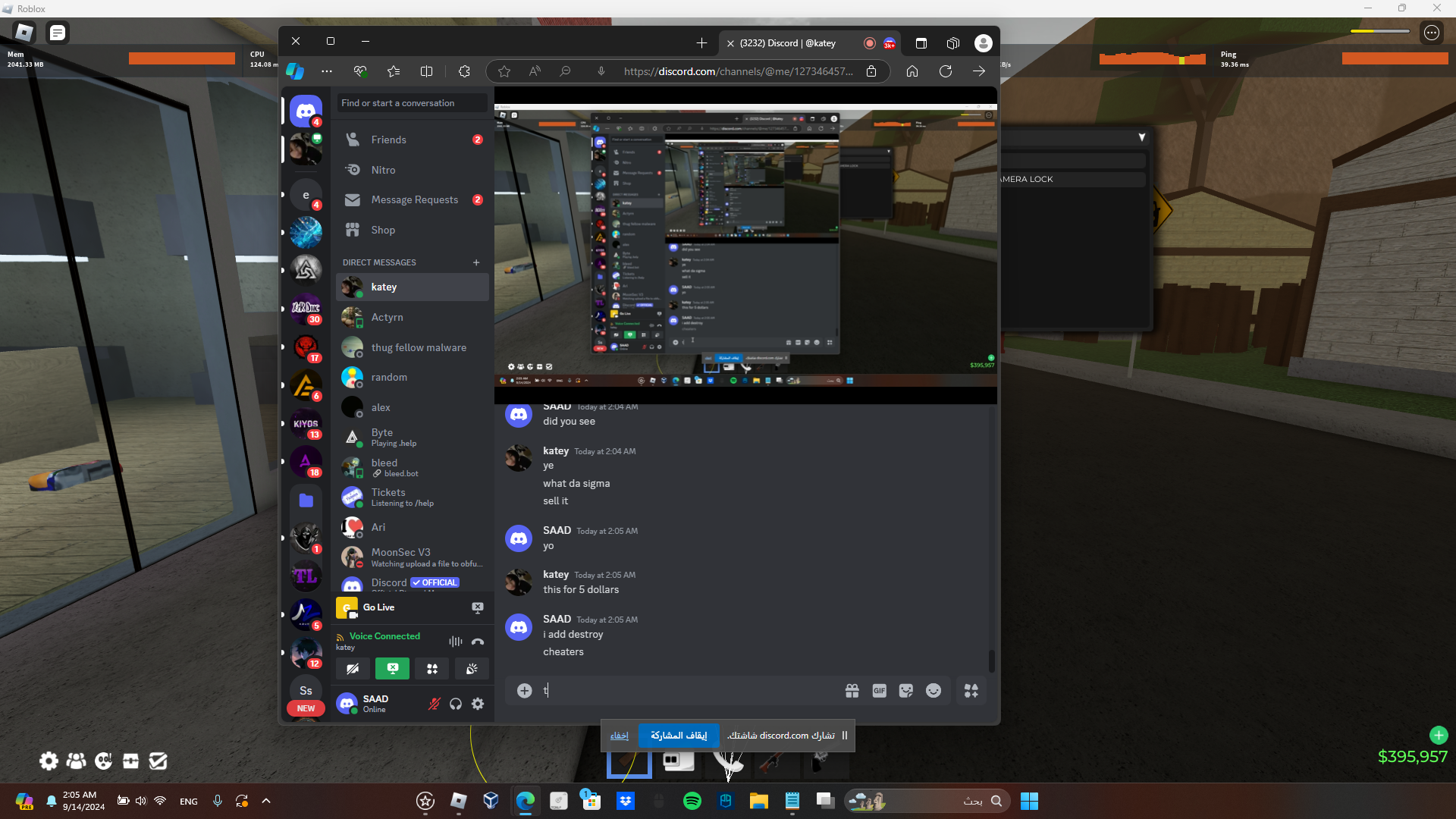This screenshot has width=1456, height=819.
Task: Add this page to favorites star
Action: coord(504,71)
